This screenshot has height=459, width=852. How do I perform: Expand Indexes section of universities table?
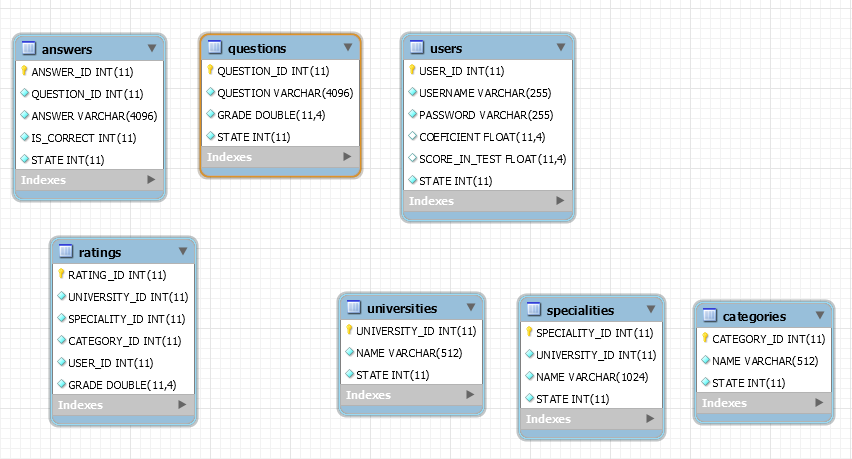click(470, 394)
